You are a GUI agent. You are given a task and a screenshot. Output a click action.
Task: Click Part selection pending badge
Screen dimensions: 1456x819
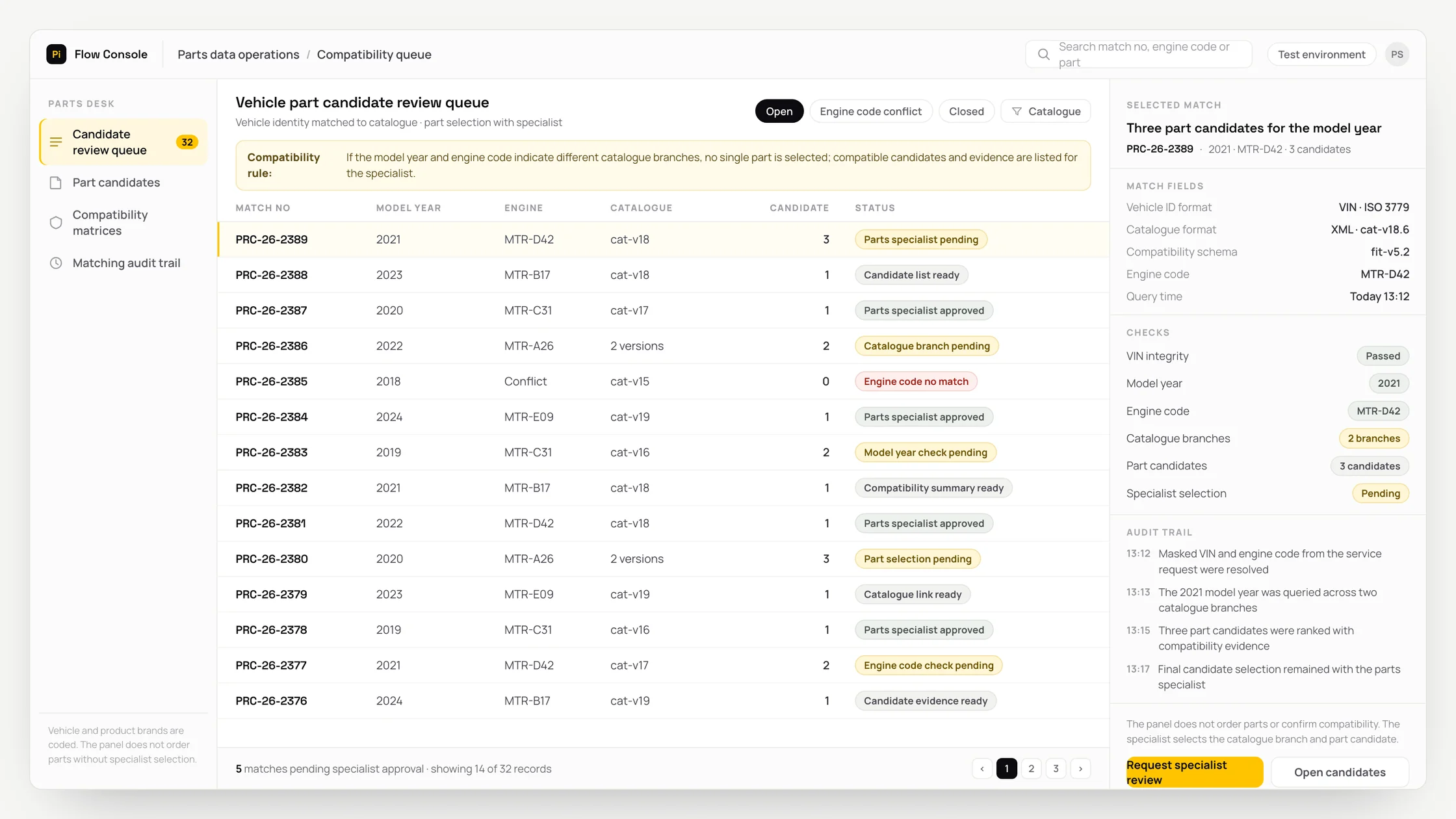[x=917, y=559]
